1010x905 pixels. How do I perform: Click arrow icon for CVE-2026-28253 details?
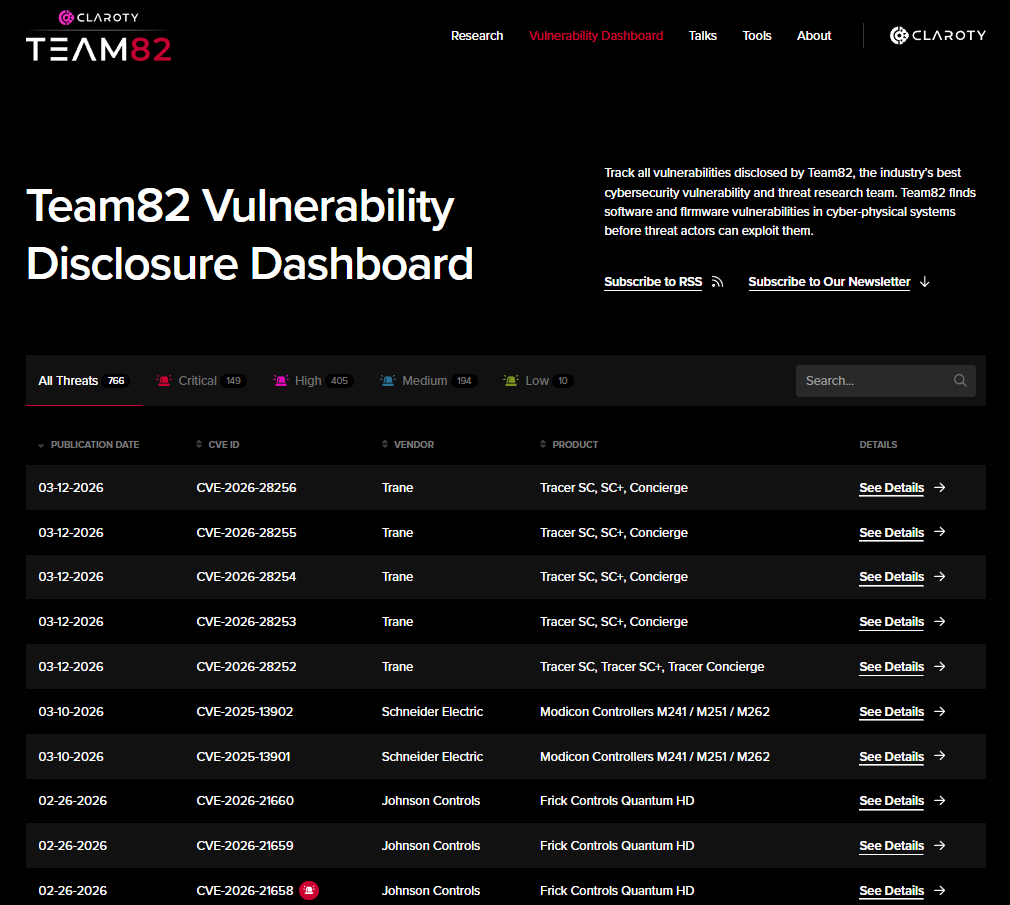click(x=940, y=622)
